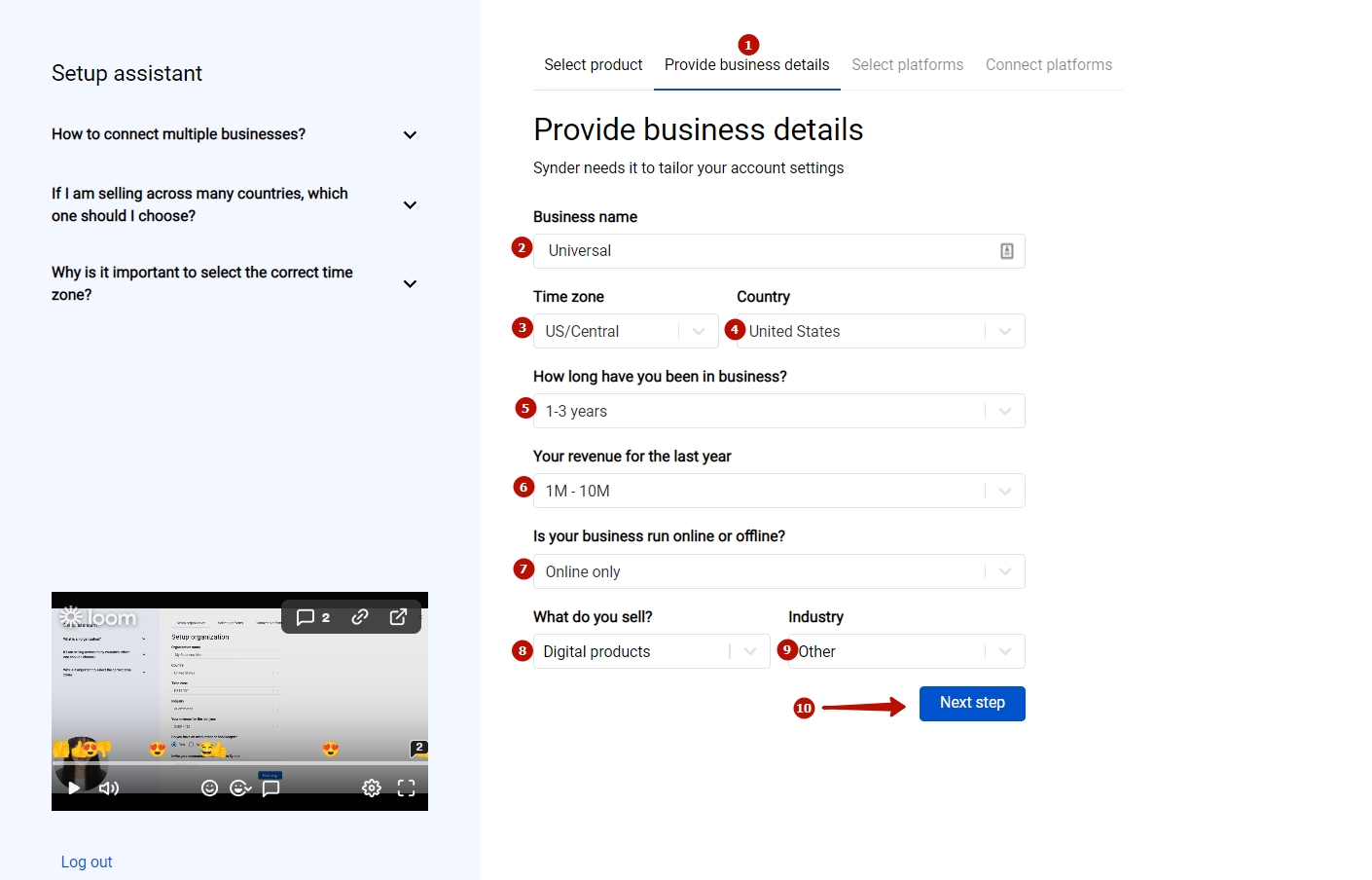Screen dimensions: 1372x880
Task: React with an emoji on the video
Action: click(210, 788)
